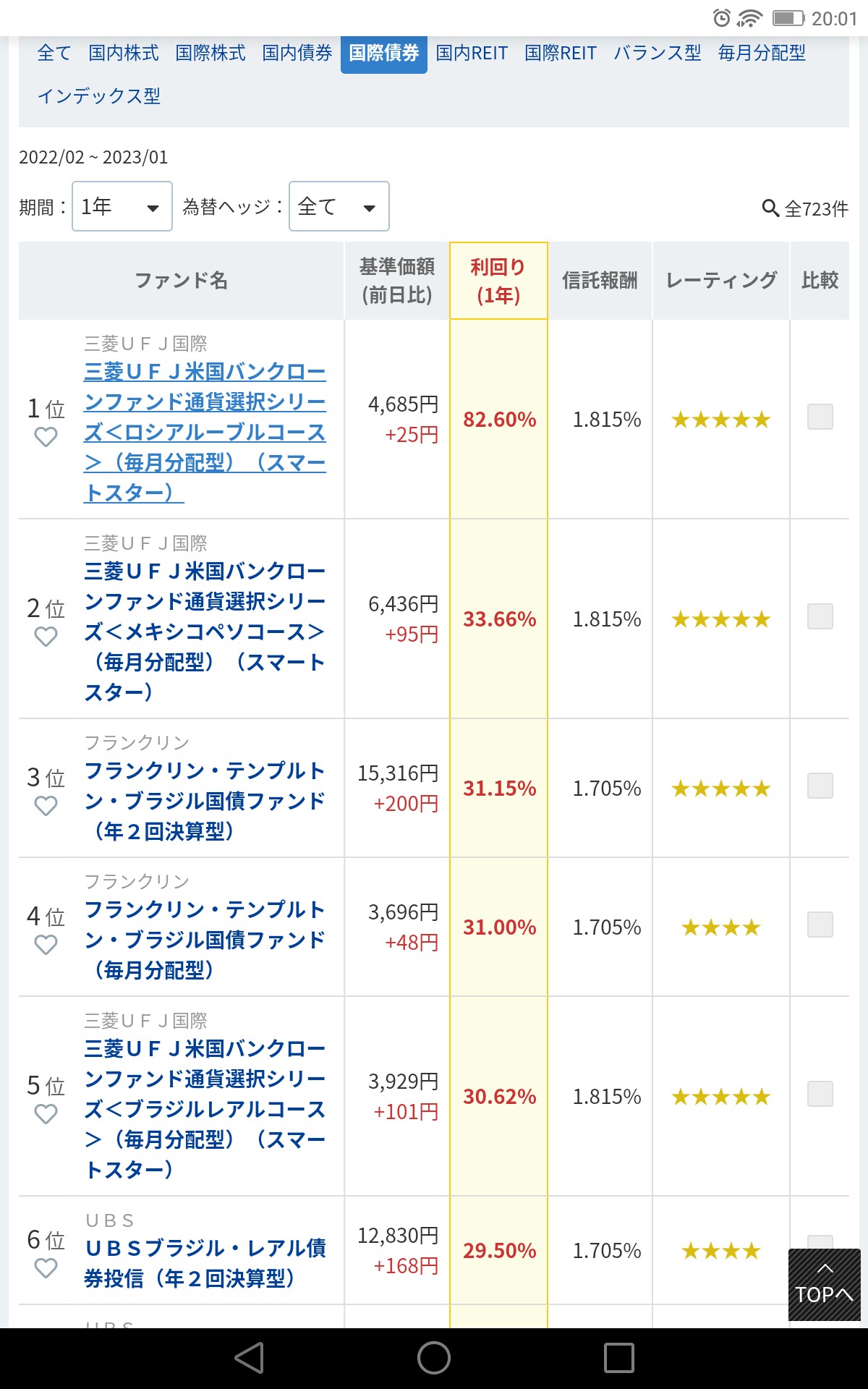Select the インデックス型 category tab
The image size is (868, 1389).
click(x=99, y=96)
